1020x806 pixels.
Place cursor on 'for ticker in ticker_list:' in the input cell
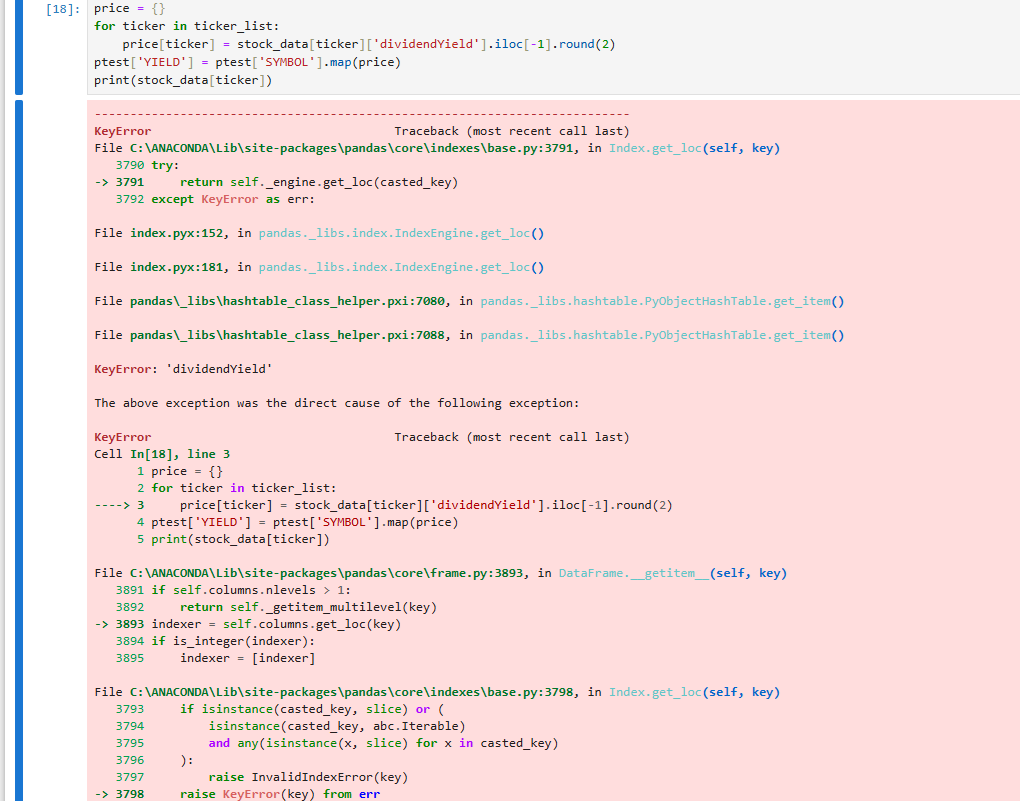click(x=186, y=26)
